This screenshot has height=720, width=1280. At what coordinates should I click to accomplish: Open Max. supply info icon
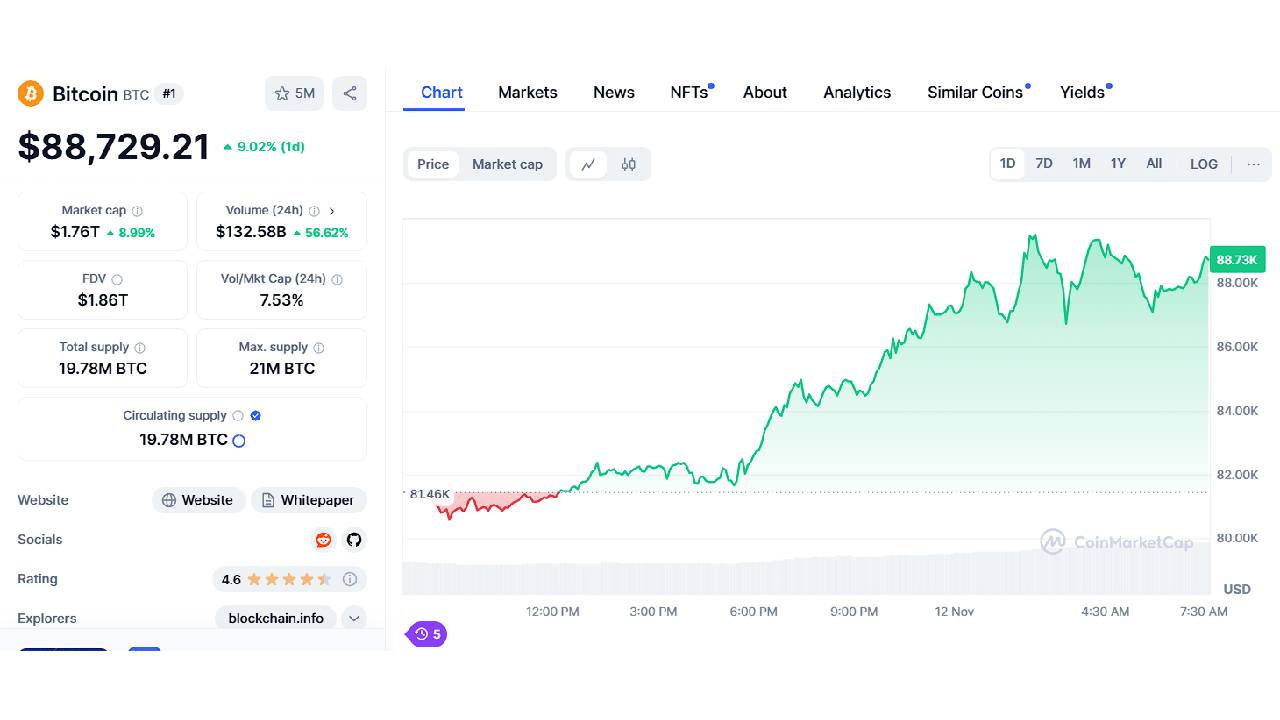pos(319,348)
